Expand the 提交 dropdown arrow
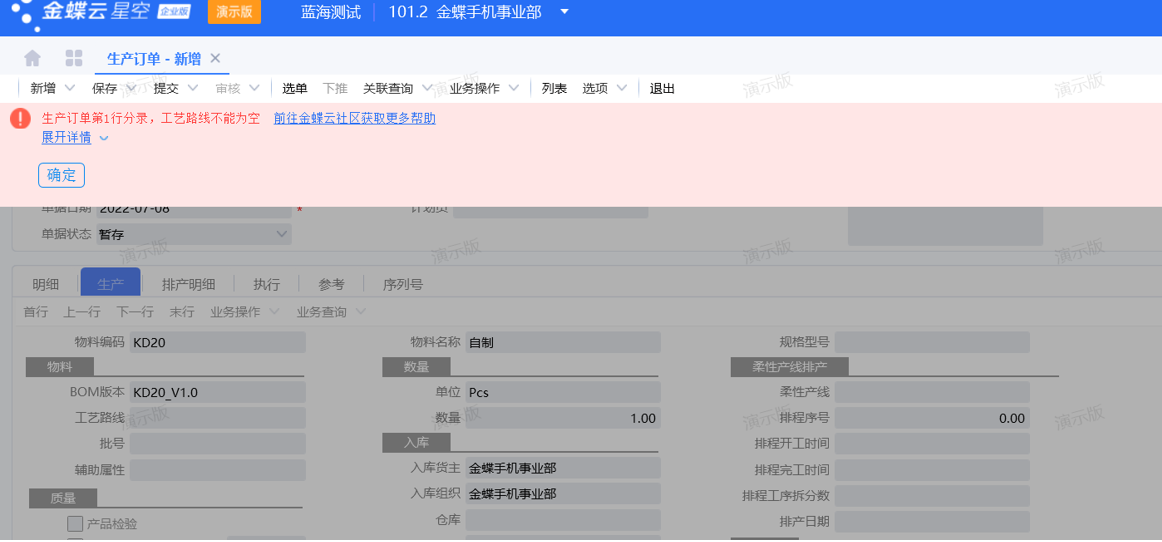Screen dimensions: 1162x542 coord(193,88)
